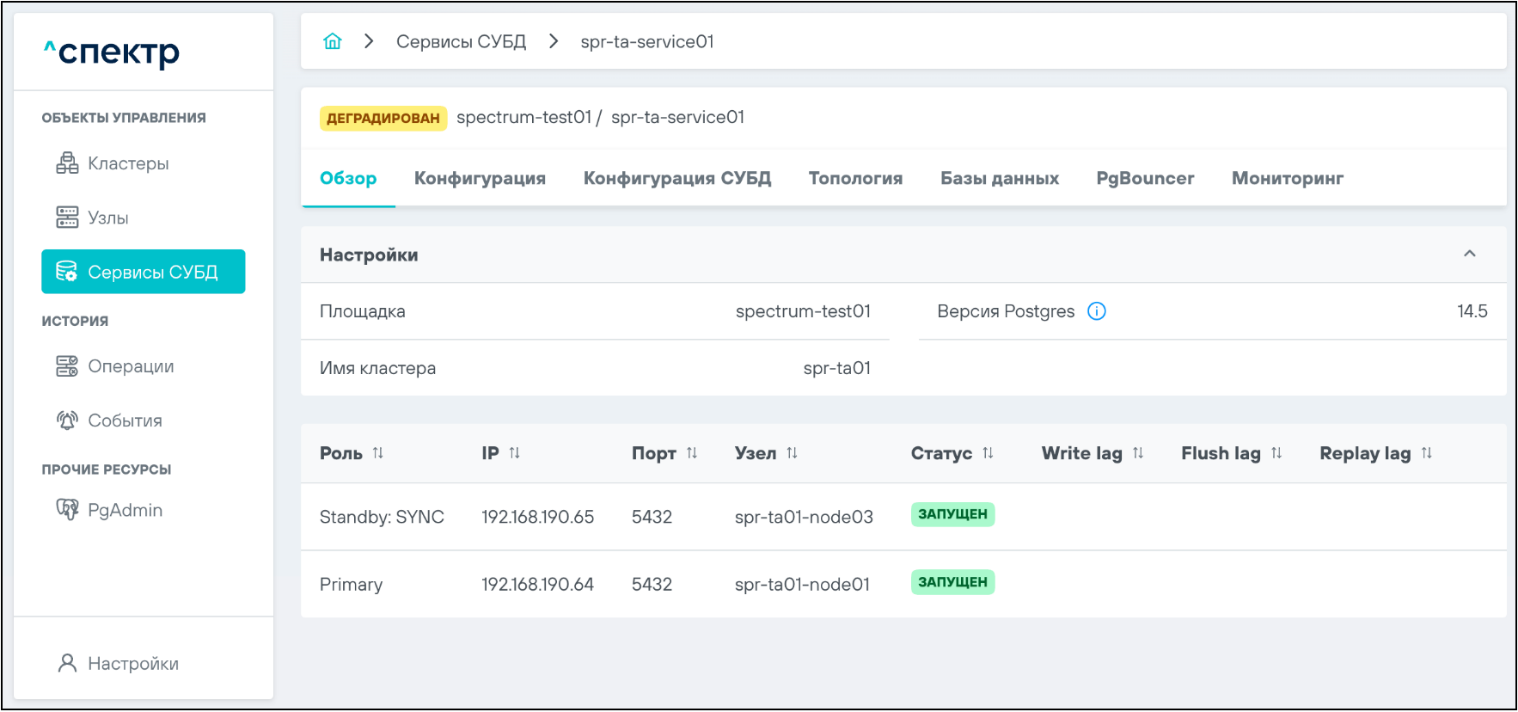1518x712 pixels.
Task: Select the Primary row in table
Action: pyautogui.click(x=351, y=584)
